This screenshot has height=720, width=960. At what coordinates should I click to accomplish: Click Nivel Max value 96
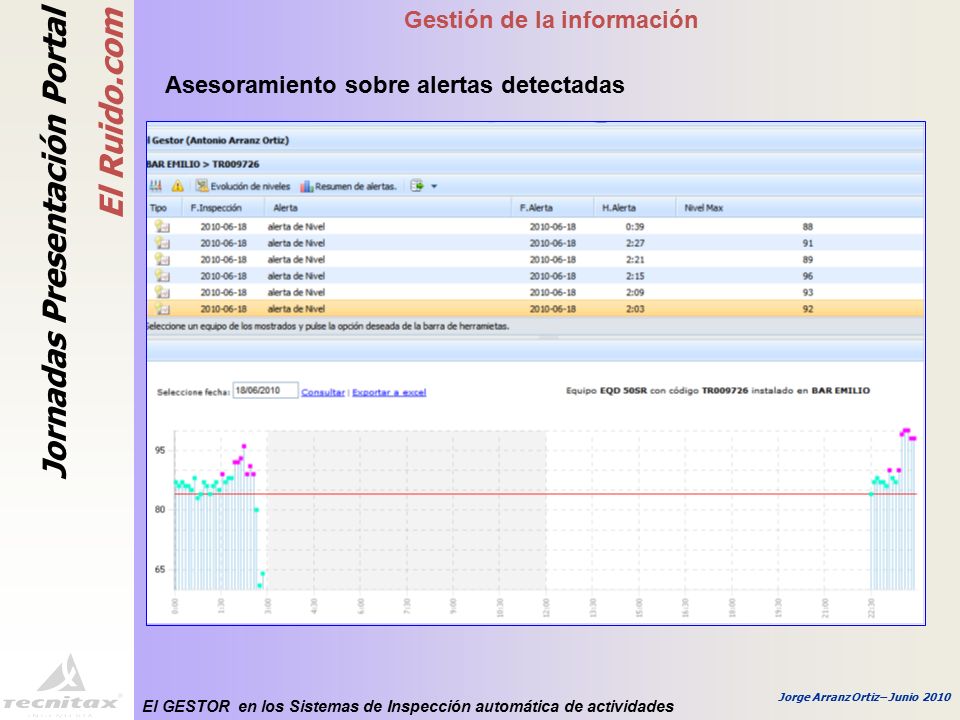[808, 276]
